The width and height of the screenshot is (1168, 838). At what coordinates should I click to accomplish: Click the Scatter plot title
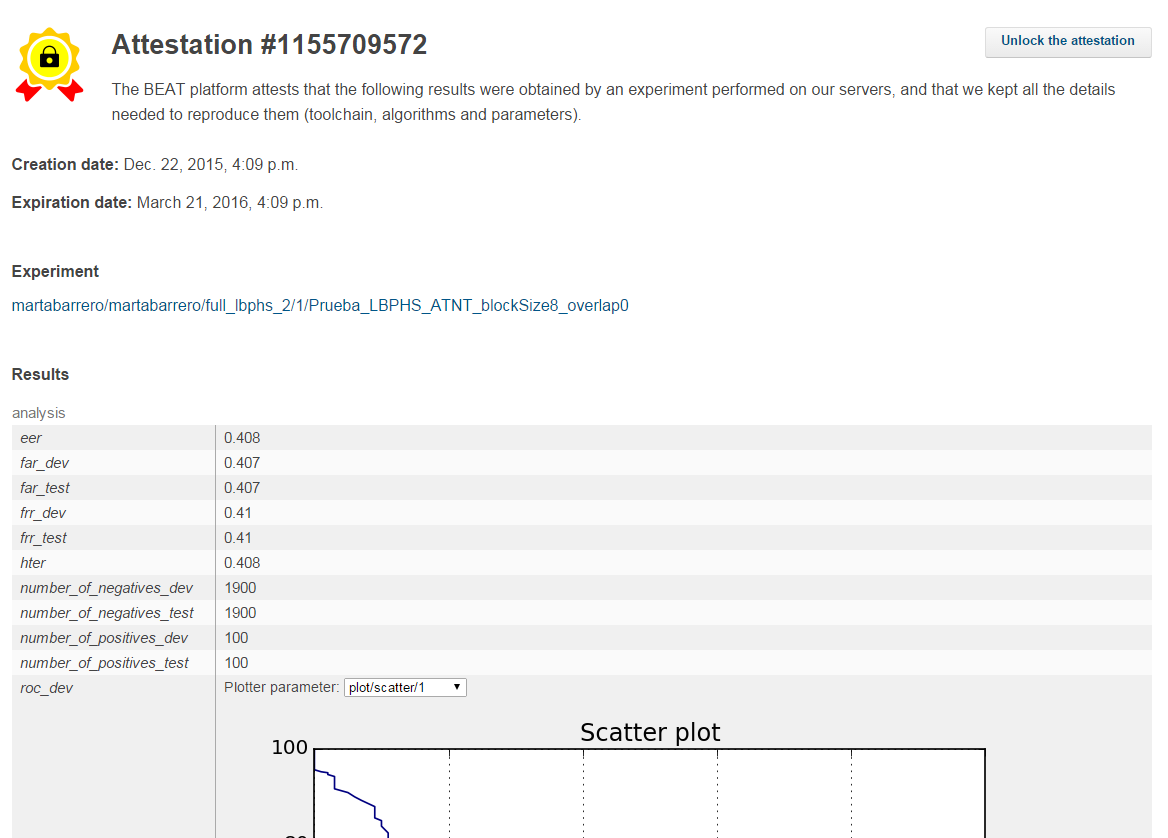click(650, 732)
